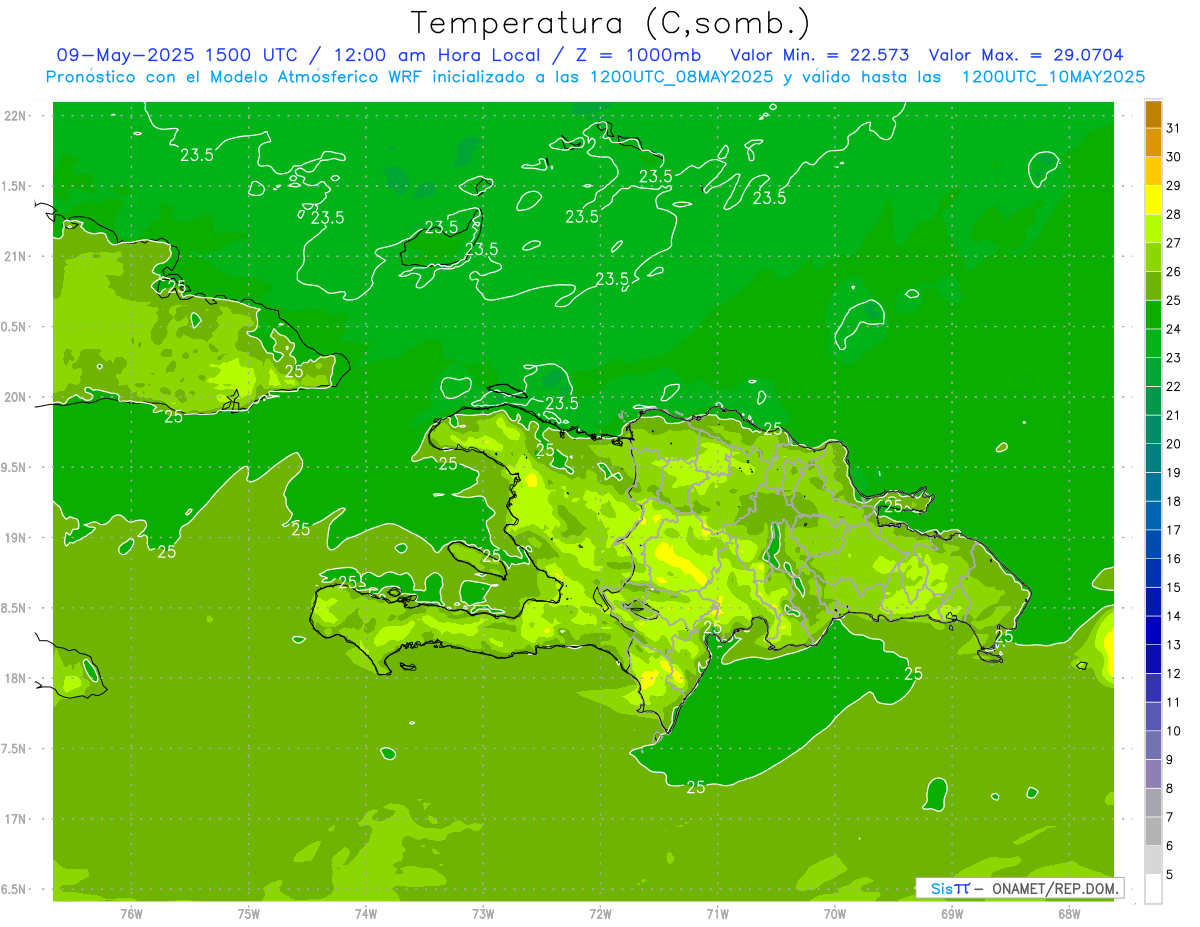This screenshot has width=1200, height=927.
Task: Click the title 'Temperatura (C,somb.)'
Action: coord(611,23)
